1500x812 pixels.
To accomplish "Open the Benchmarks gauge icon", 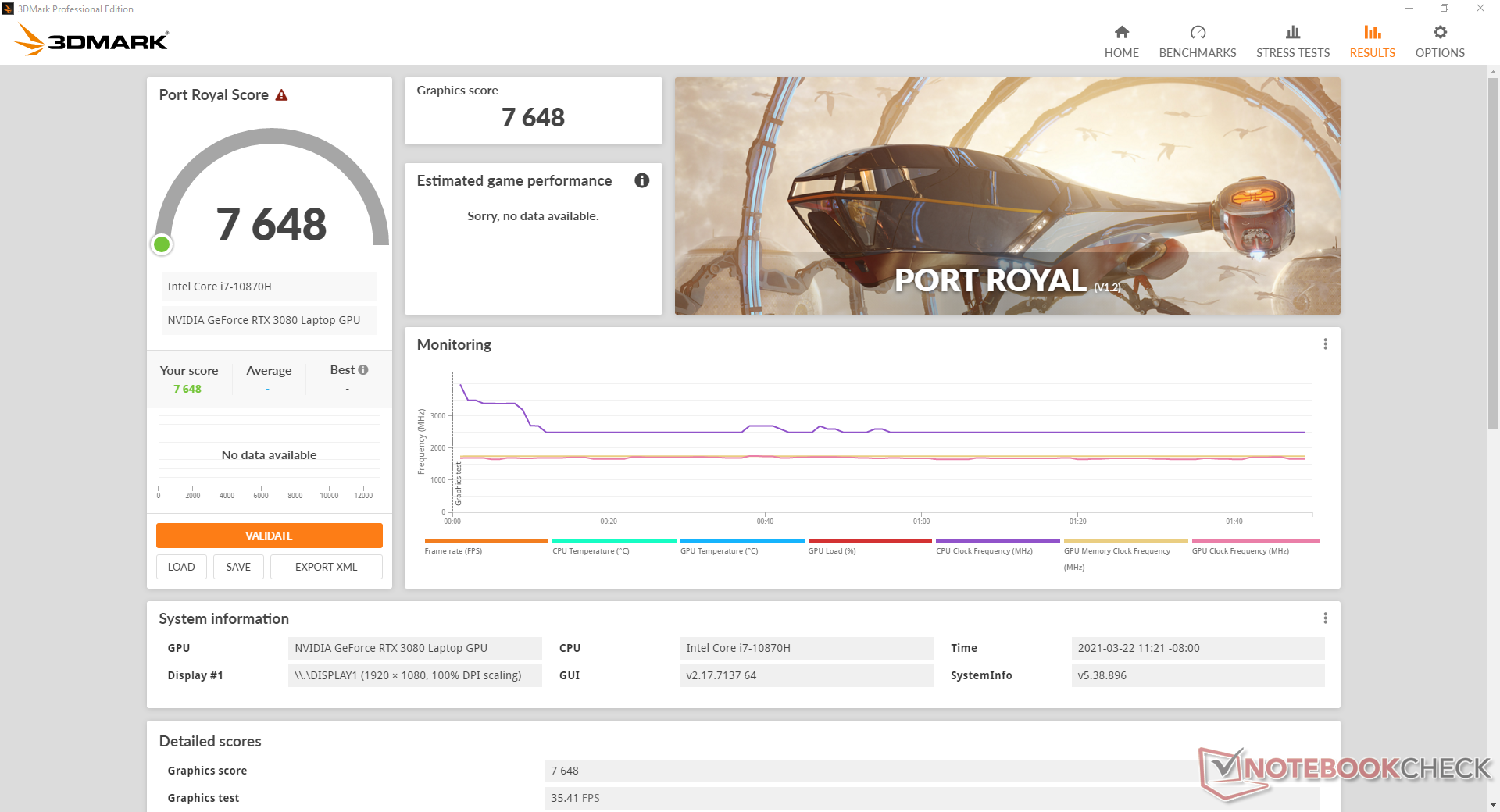I will pos(1197,32).
